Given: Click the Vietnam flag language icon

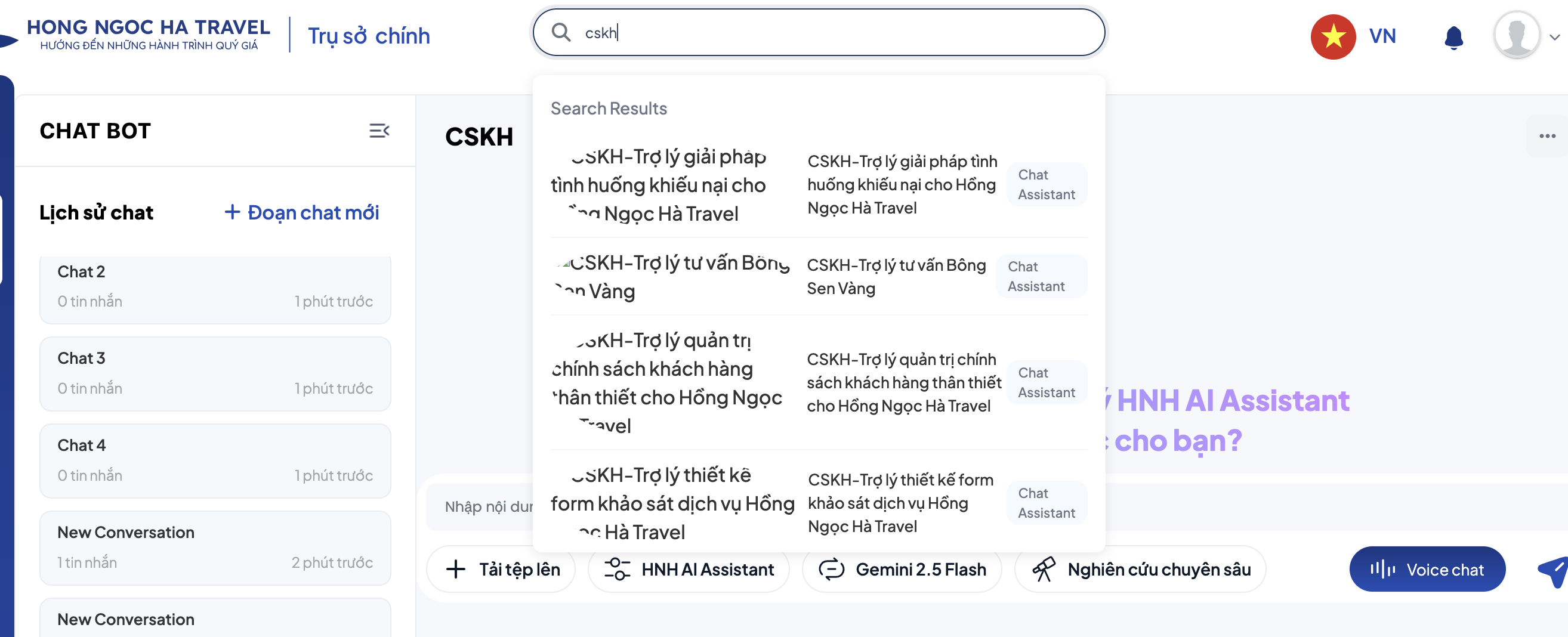Looking at the screenshot, I should point(1332,36).
